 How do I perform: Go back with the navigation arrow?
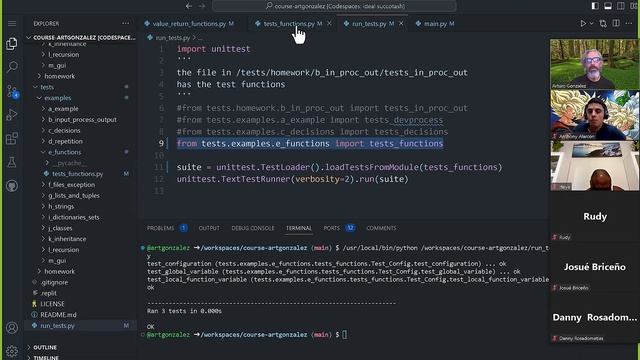[x=189, y=6]
